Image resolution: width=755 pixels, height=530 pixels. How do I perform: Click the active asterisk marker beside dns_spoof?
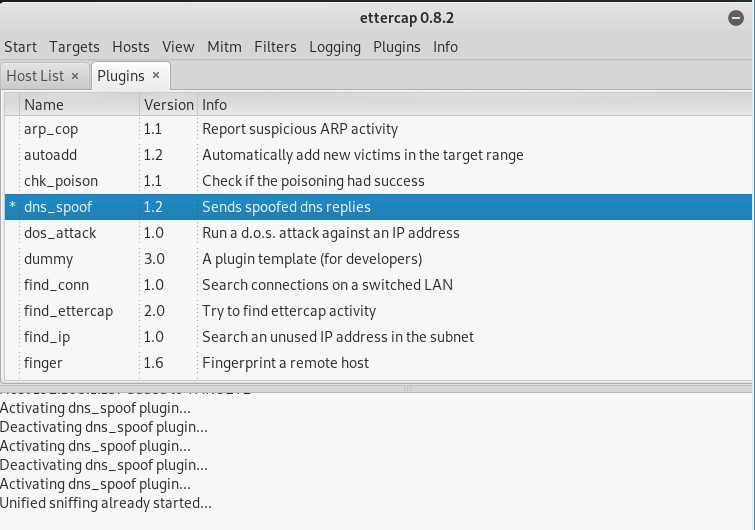click(13, 206)
